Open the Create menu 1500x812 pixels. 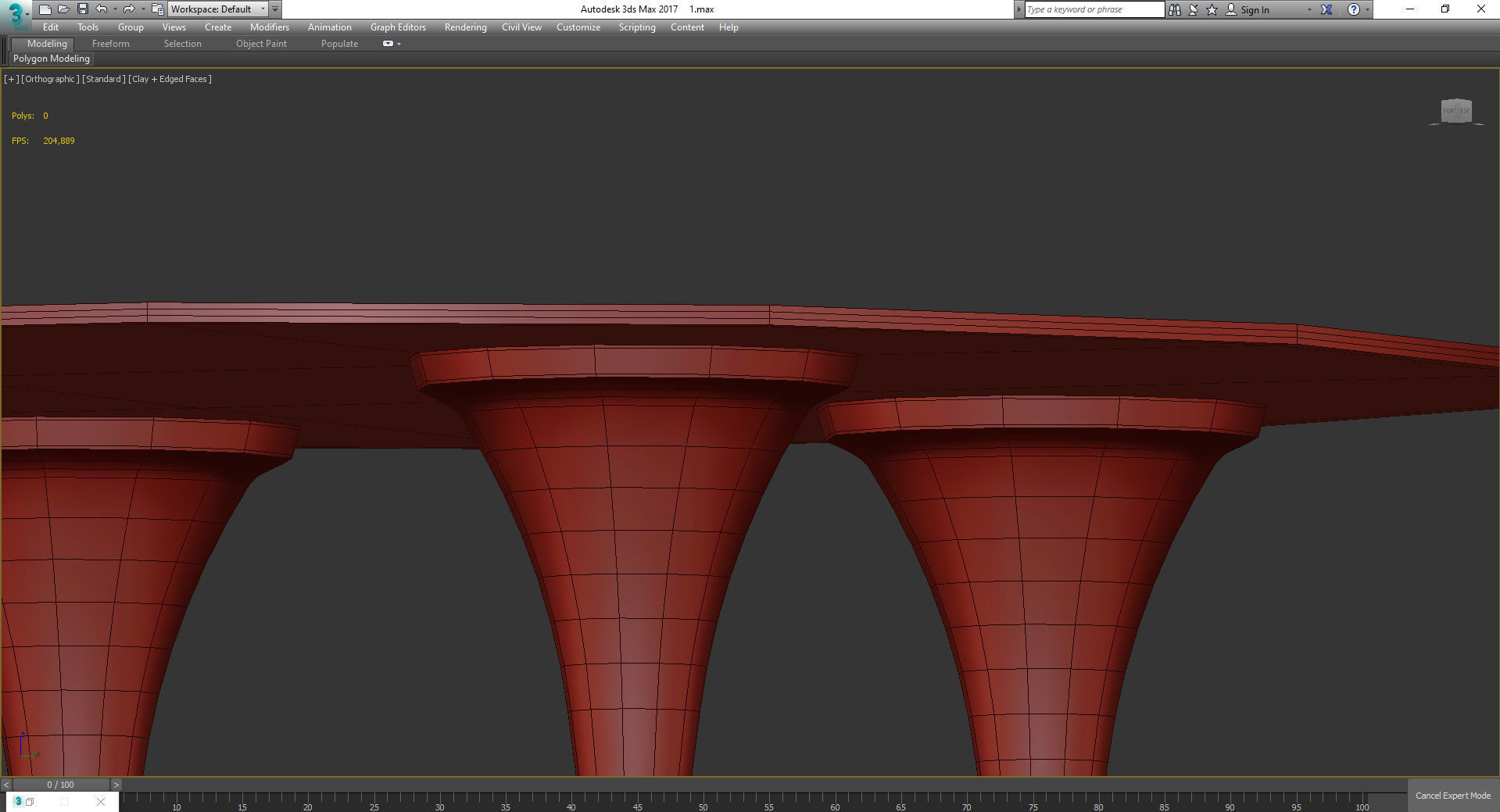(x=218, y=27)
